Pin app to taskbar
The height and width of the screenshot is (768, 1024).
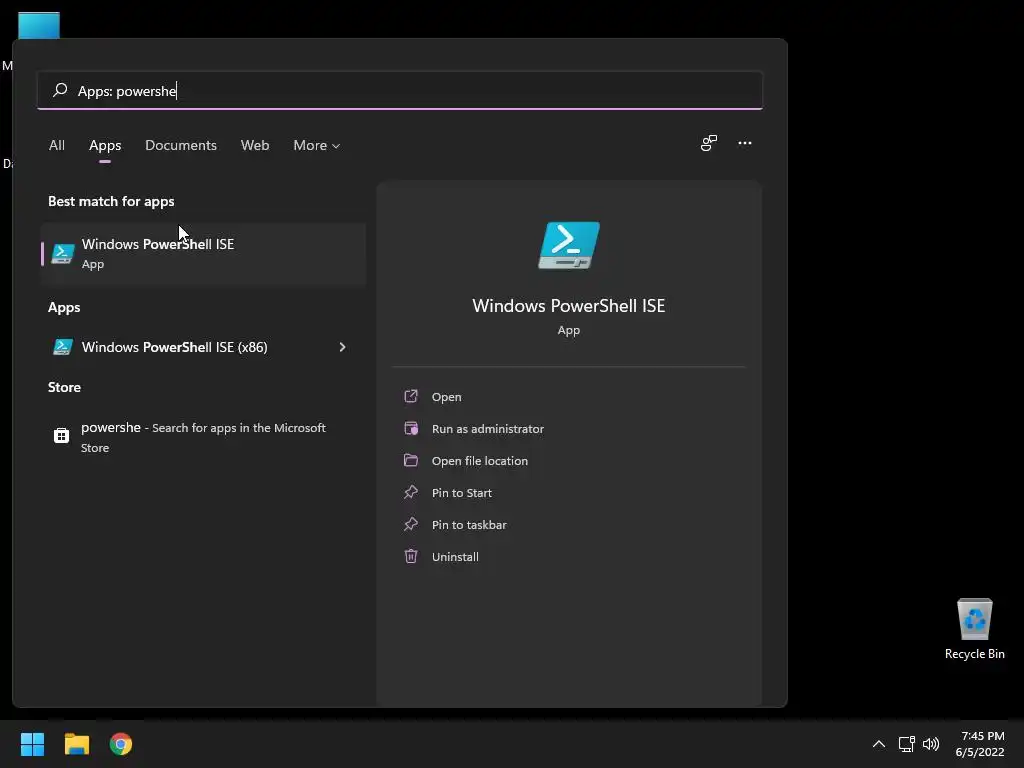click(469, 525)
